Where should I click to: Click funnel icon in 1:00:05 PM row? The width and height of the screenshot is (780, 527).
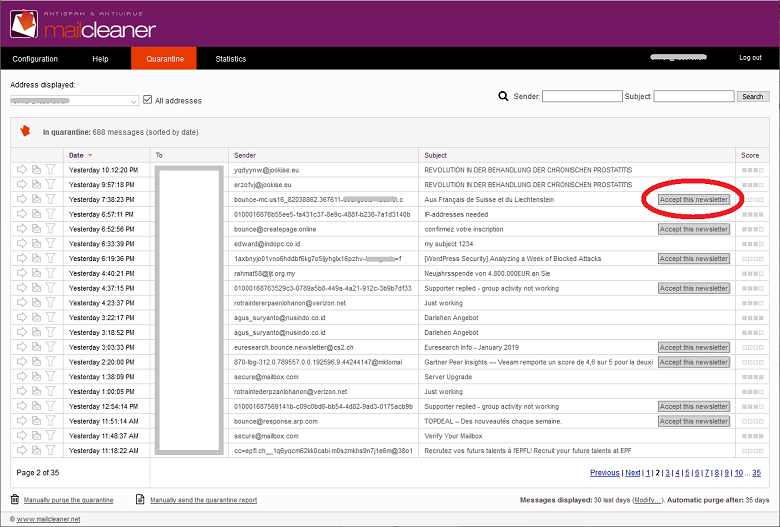(50, 391)
